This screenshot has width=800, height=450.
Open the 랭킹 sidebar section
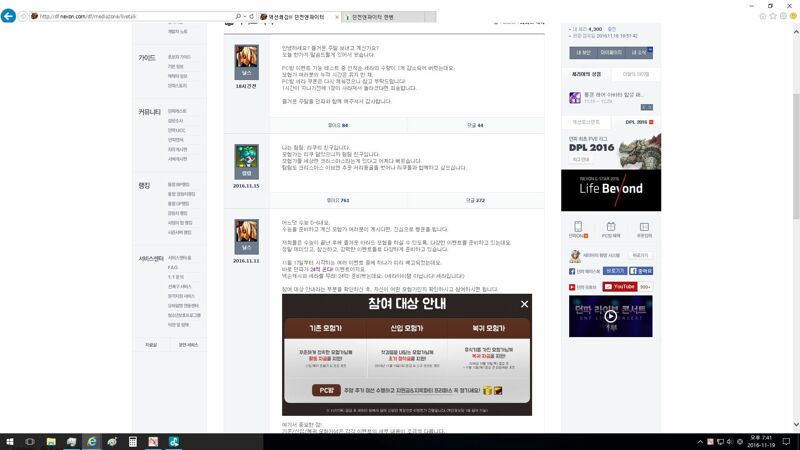point(144,185)
